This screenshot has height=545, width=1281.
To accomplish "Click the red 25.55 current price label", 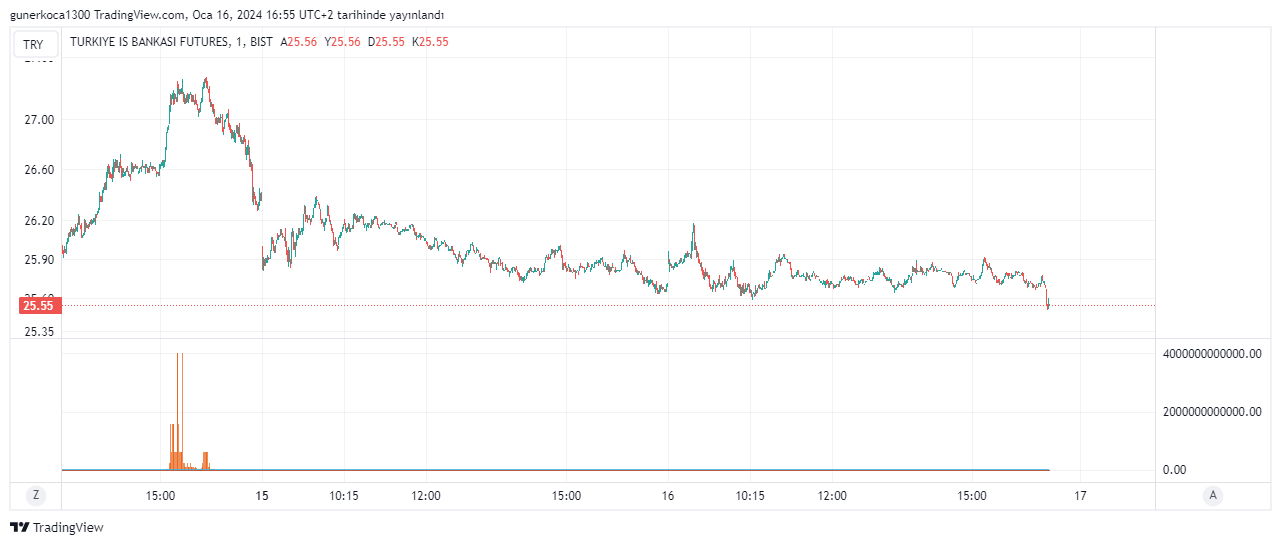I will pos(40,306).
